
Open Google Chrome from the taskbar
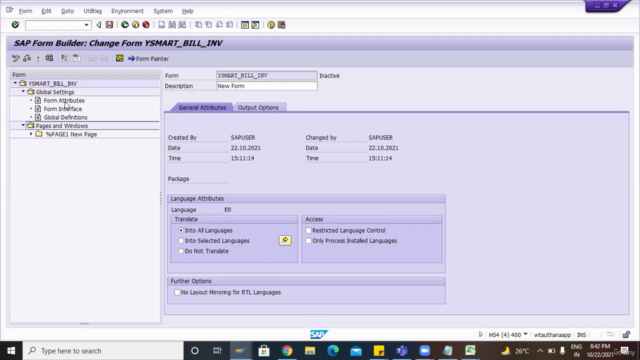pos(287,351)
